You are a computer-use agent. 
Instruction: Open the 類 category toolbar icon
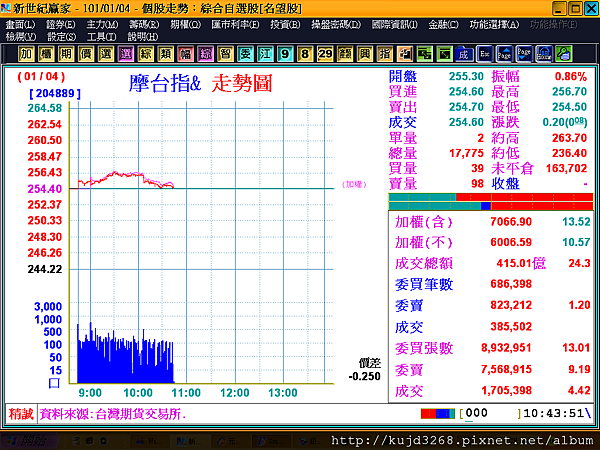coord(165,54)
